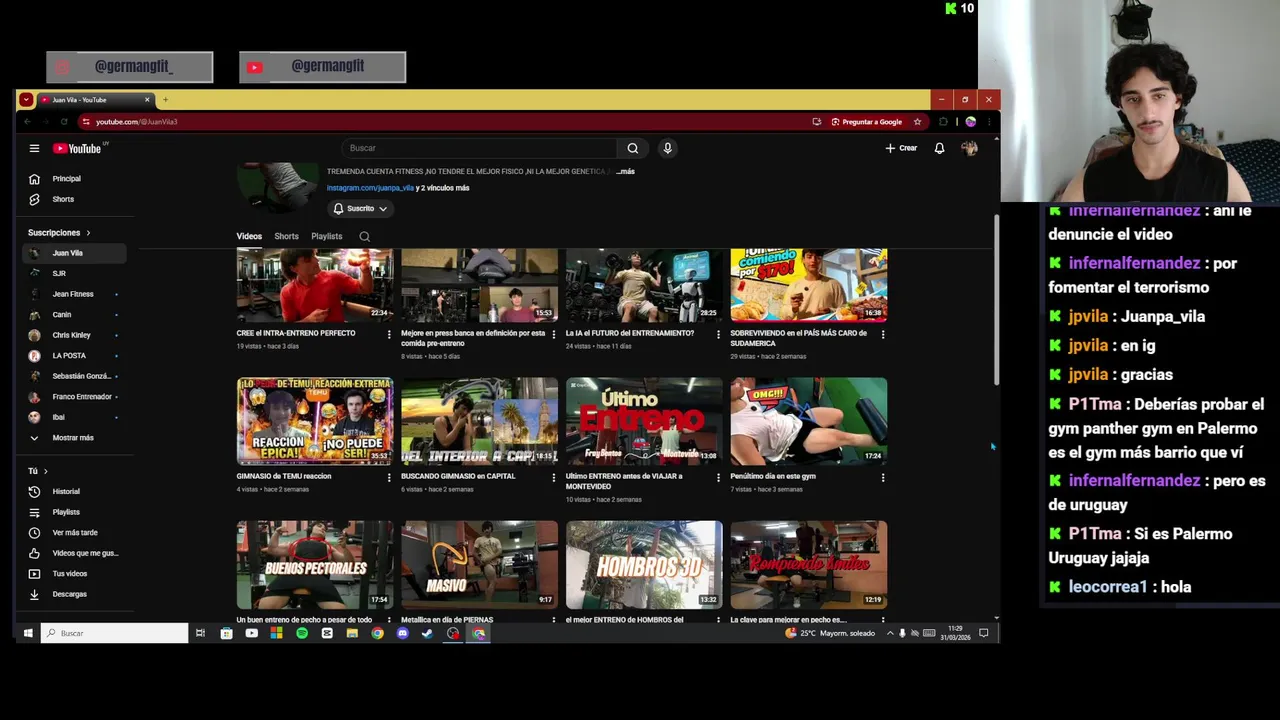Open Discord from the taskbar

coord(403,633)
